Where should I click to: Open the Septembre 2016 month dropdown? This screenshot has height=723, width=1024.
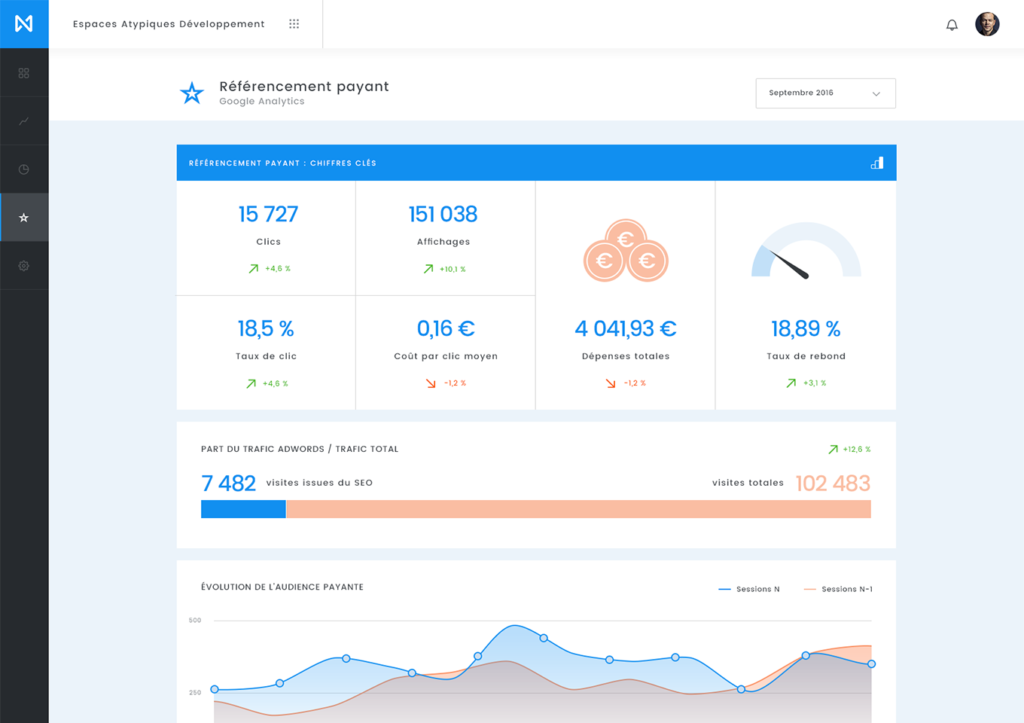coord(825,93)
